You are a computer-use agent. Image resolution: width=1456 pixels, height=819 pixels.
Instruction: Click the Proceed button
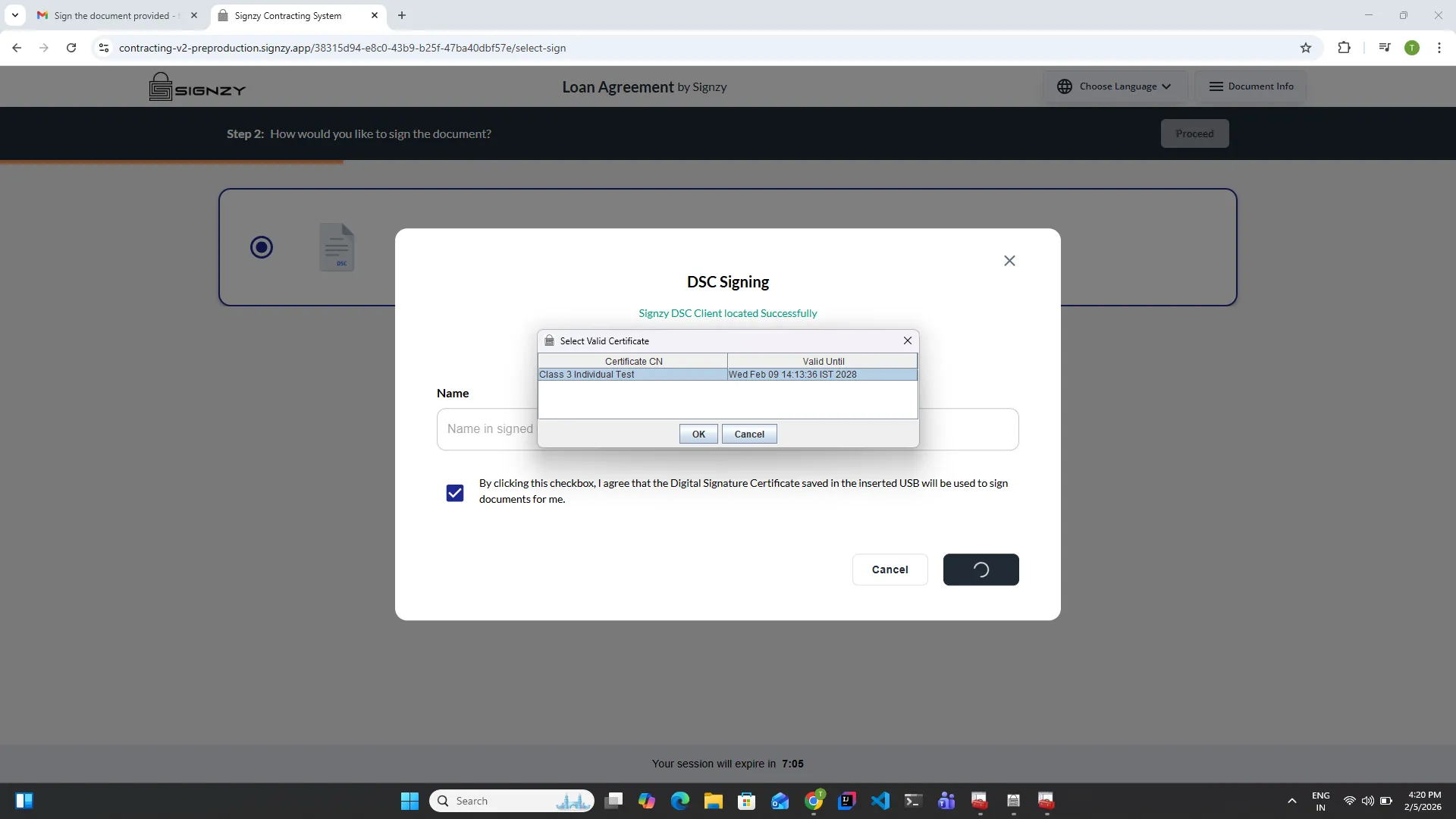click(x=1194, y=133)
